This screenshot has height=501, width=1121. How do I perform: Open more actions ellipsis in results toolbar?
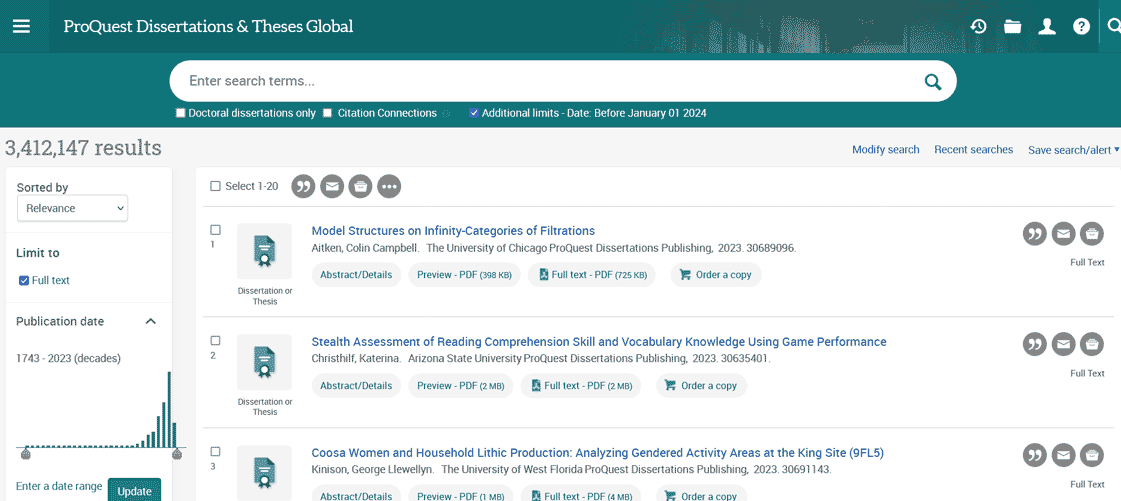pyautogui.click(x=389, y=187)
